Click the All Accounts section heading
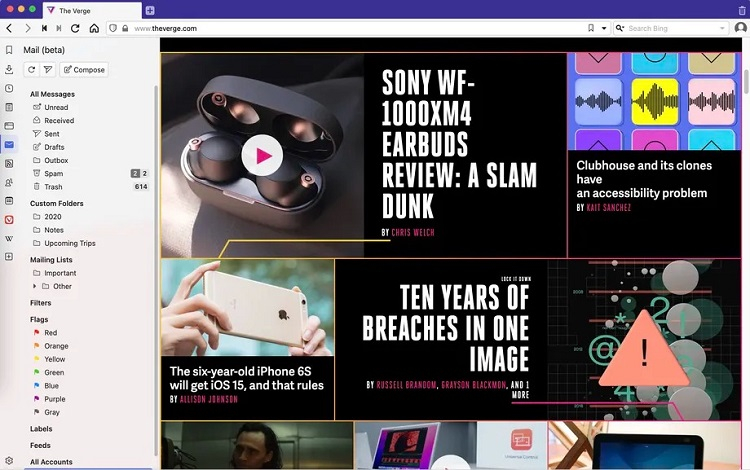750x470 pixels. [x=51, y=462]
